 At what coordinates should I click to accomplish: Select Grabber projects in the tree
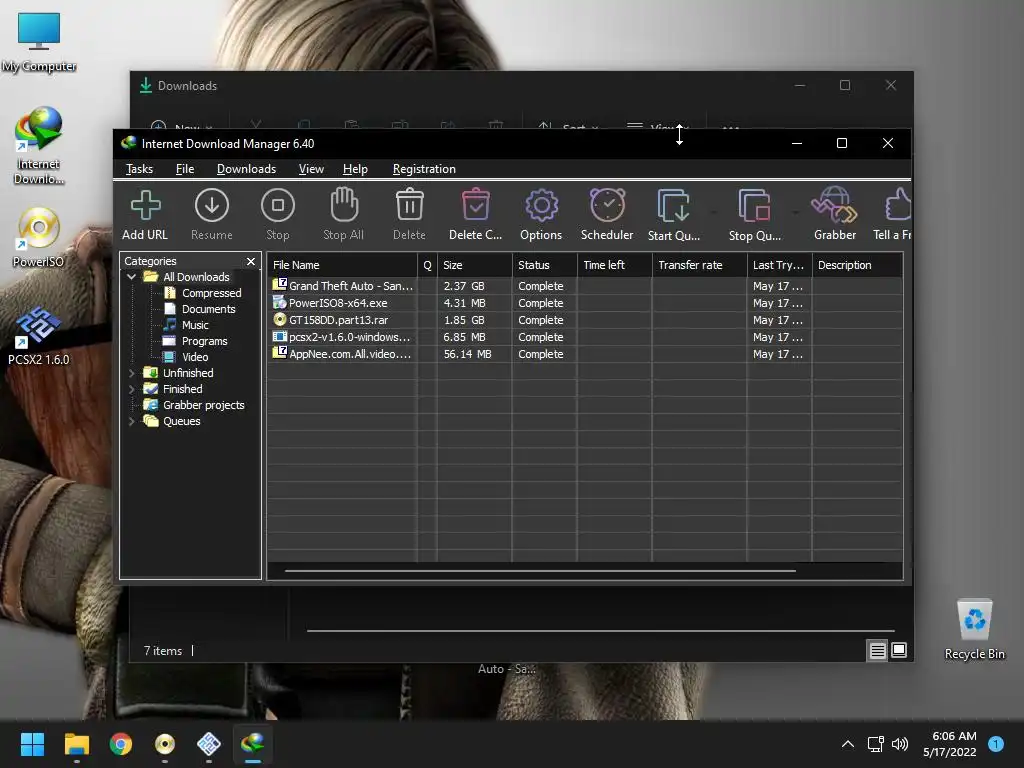(x=203, y=405)
